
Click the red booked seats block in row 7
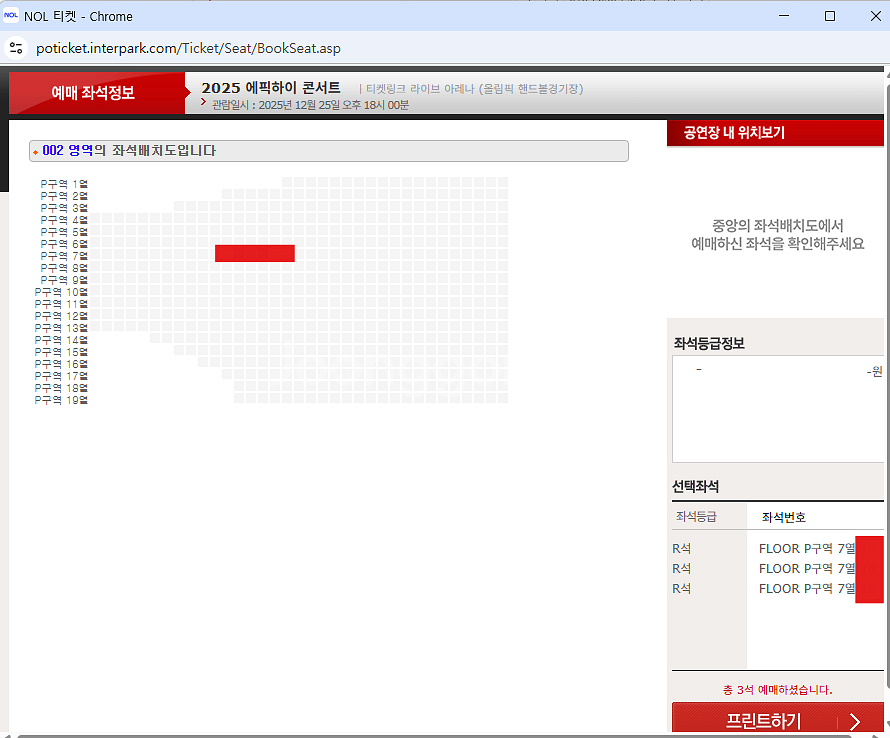pos(254,253)
